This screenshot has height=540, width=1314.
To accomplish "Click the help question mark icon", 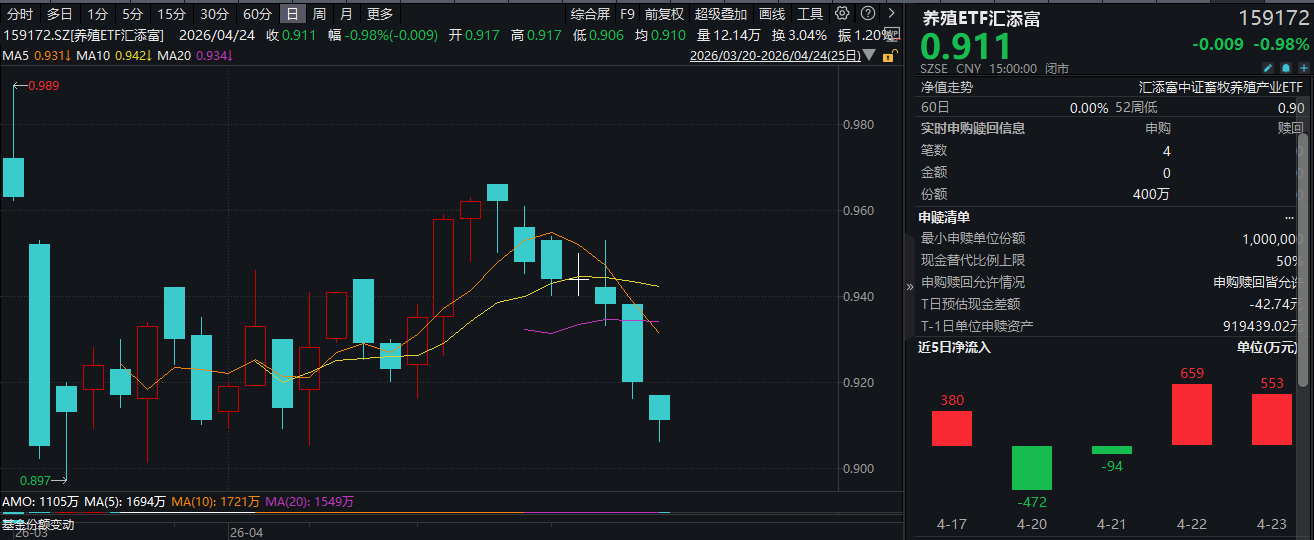I will [867, 13].
